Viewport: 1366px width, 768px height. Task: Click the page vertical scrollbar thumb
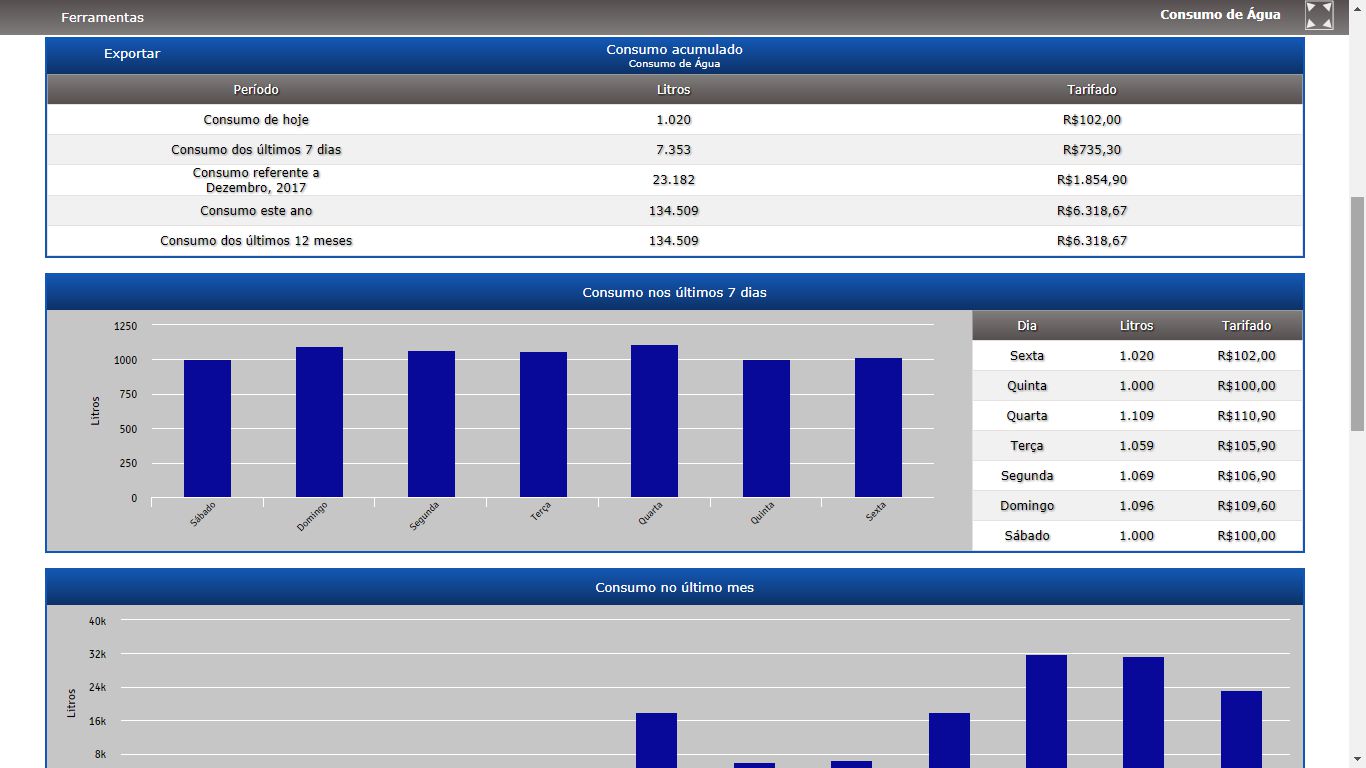click(x=1358, y=314)
